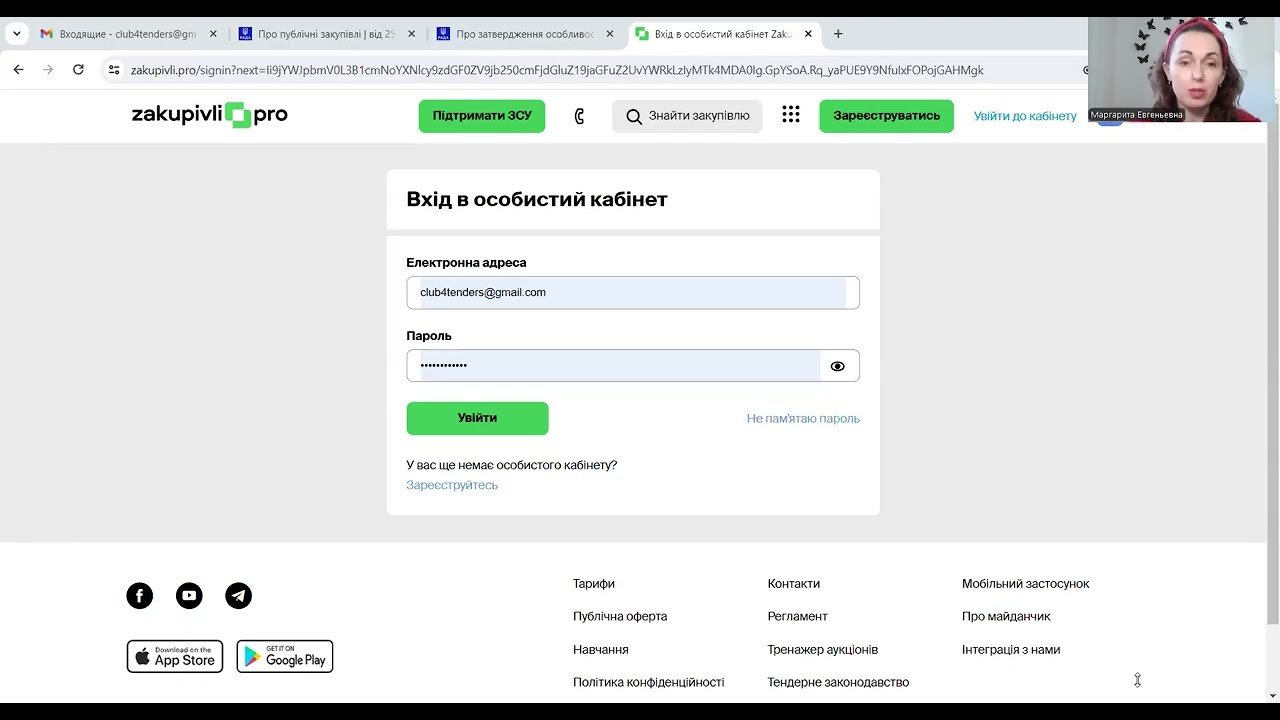The height and width of the screenshot is (720, 1280).
Task: Open the Тарифи footer link
Action: tap(594, 584)
